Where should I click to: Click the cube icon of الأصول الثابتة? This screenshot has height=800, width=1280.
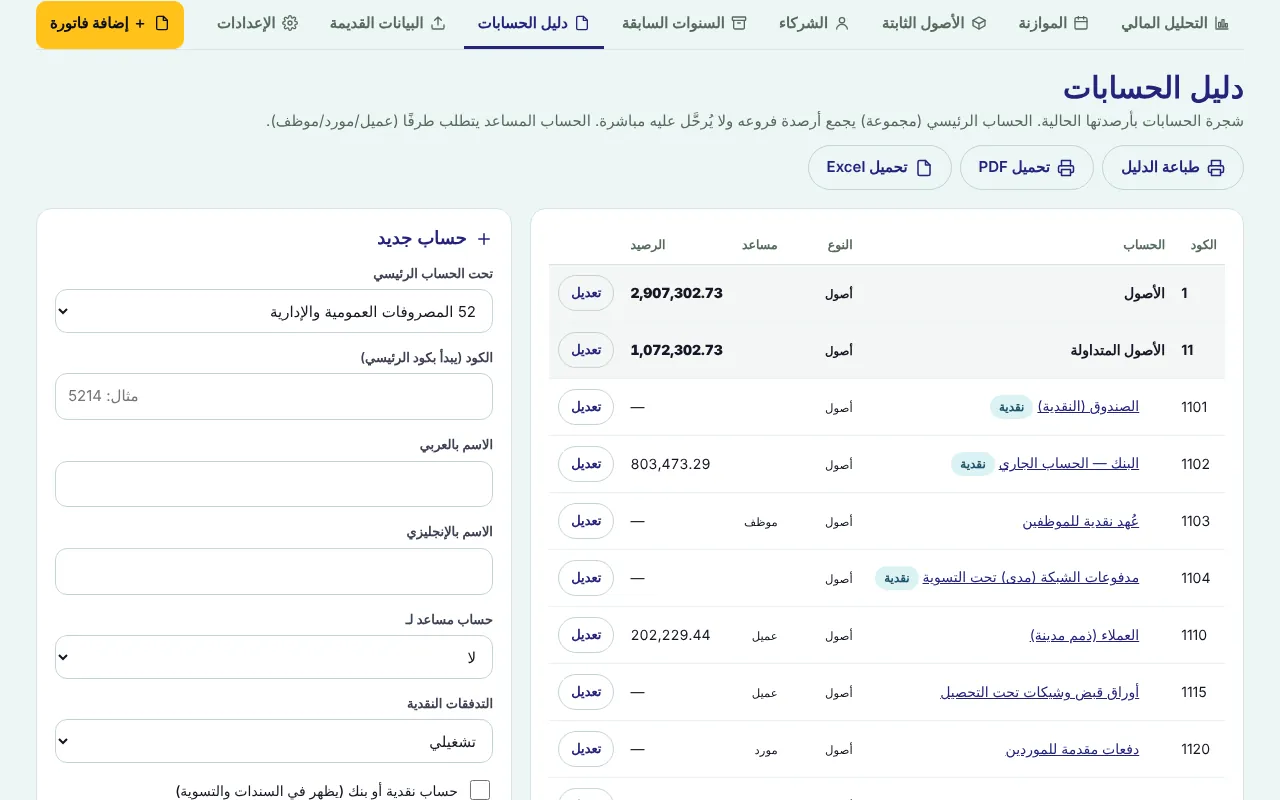[x=979, y=23]
